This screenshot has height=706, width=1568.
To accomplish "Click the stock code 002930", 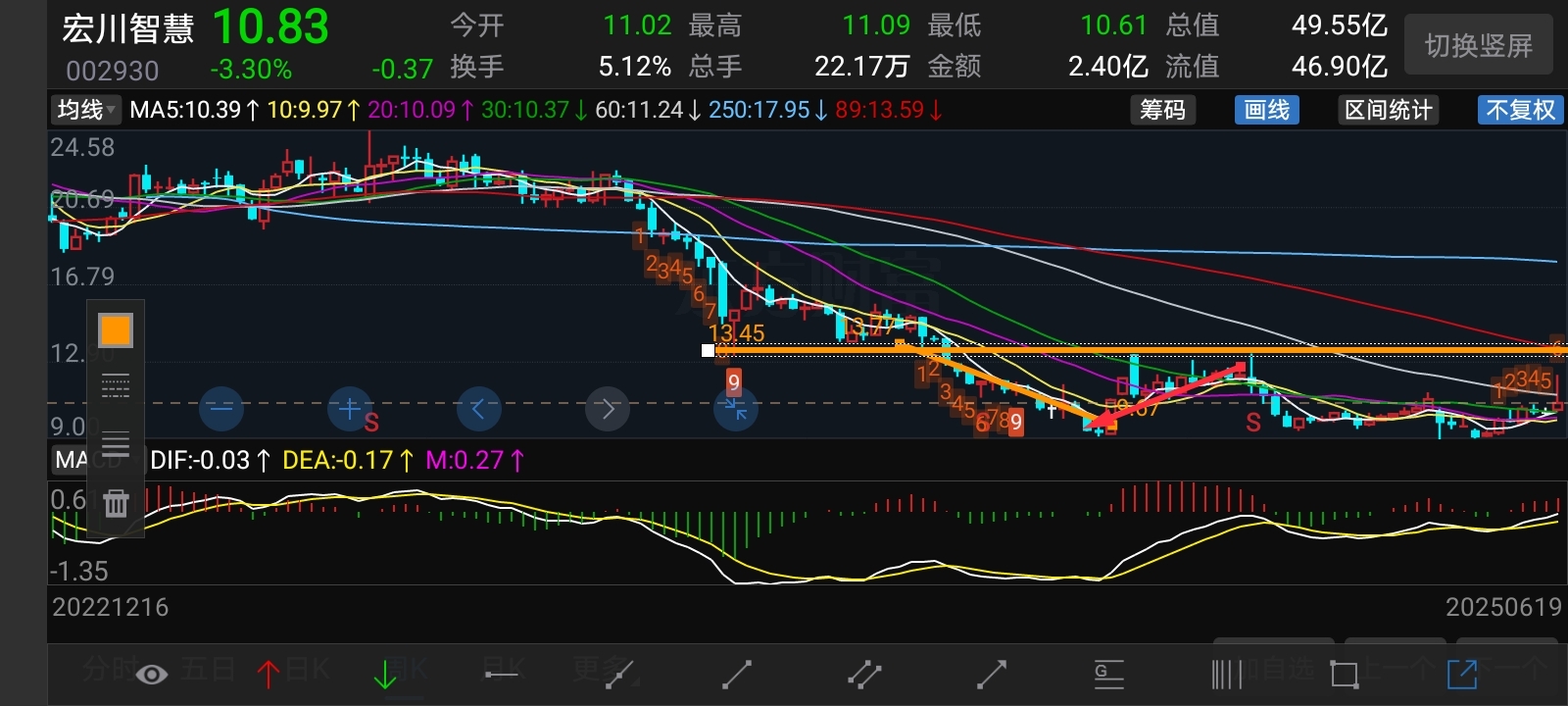I will tap(113, 71).
